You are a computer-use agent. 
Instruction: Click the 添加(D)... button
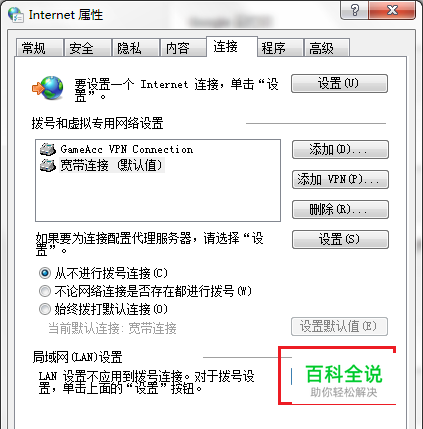(340, 149)
